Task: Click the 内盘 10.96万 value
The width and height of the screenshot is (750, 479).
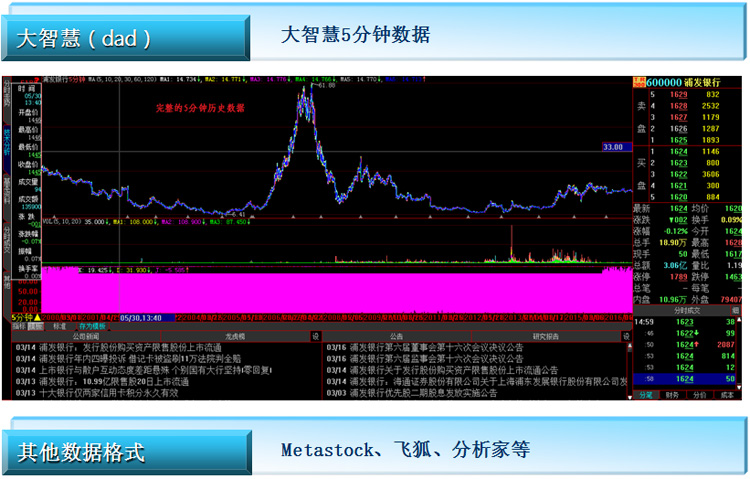Action: click(x=673, y=300)
